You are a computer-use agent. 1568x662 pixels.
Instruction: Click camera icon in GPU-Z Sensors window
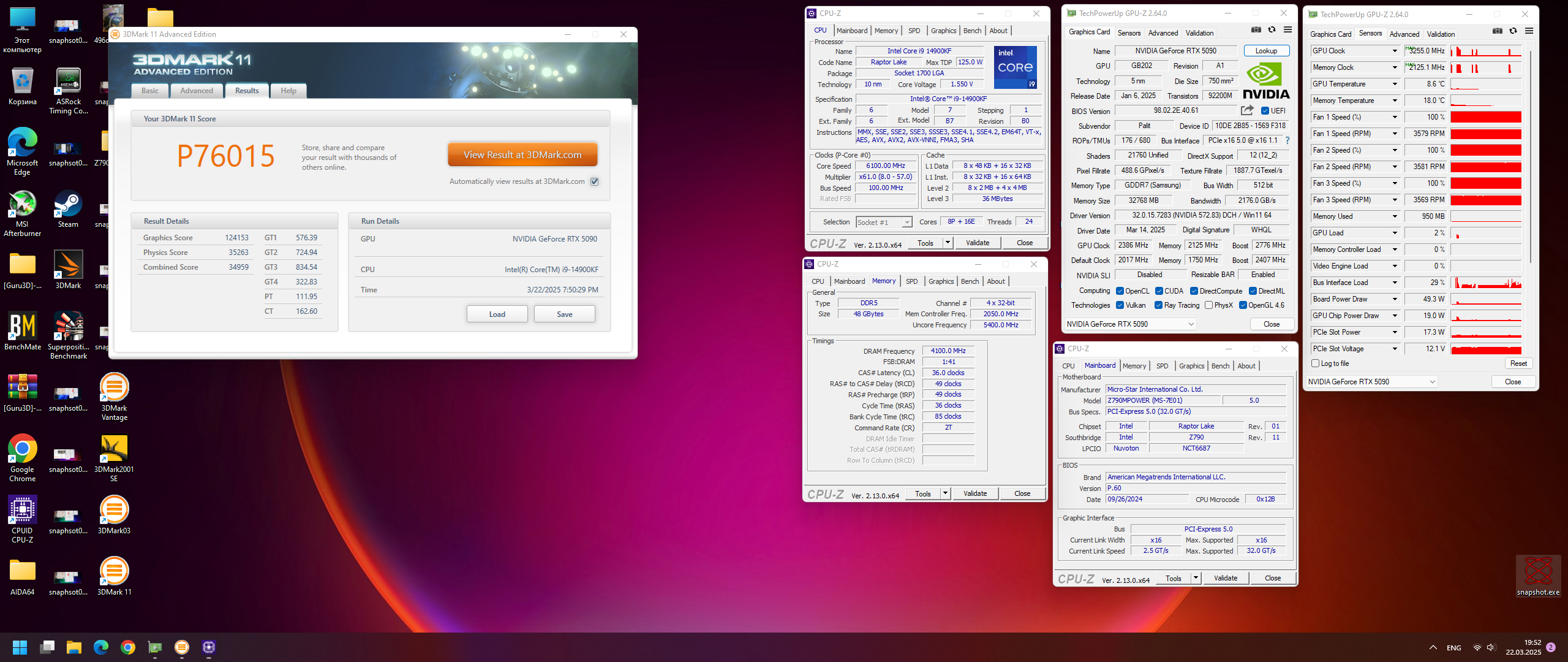point(1498,31)
